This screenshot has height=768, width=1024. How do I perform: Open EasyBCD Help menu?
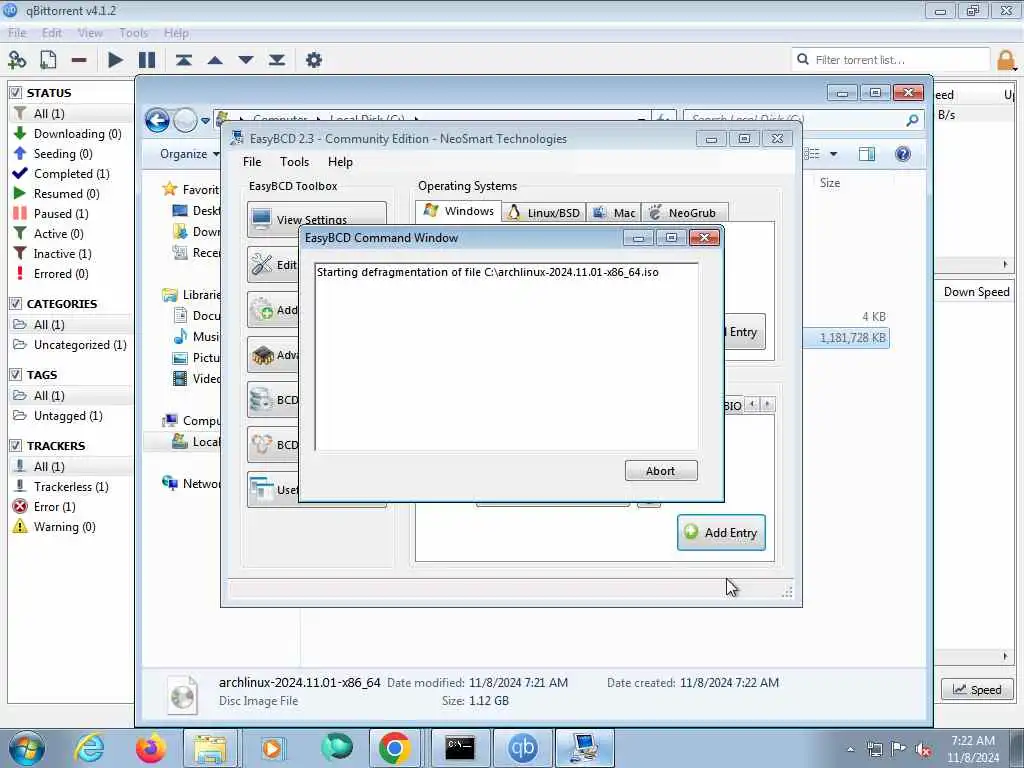pos(340,162)
